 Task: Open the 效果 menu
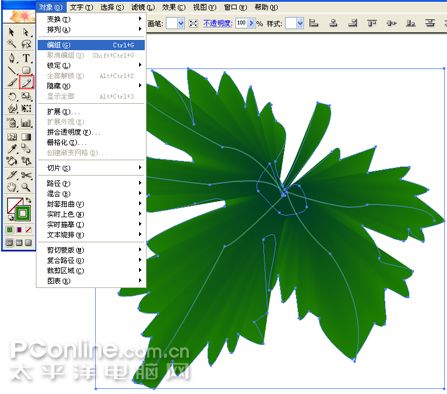(174, 7)
